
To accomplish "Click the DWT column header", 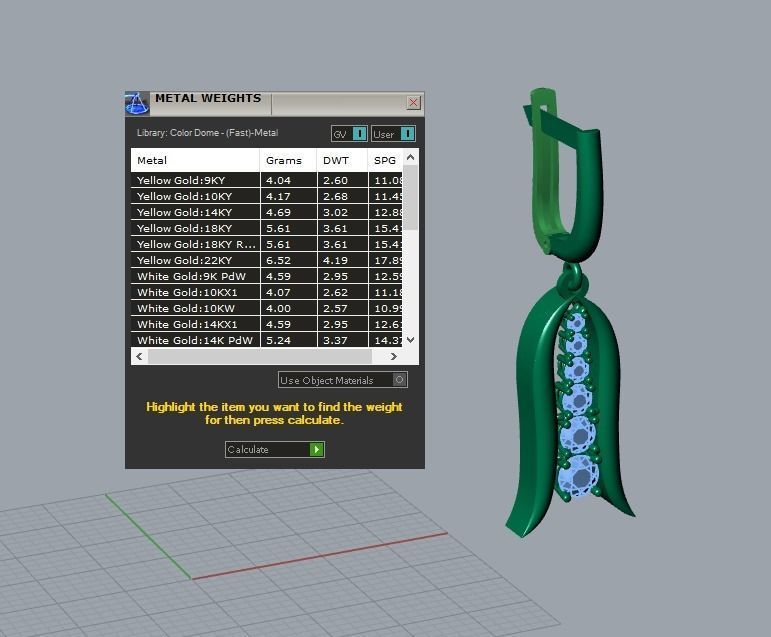I will pyautogui.click(x=342, y=160).
